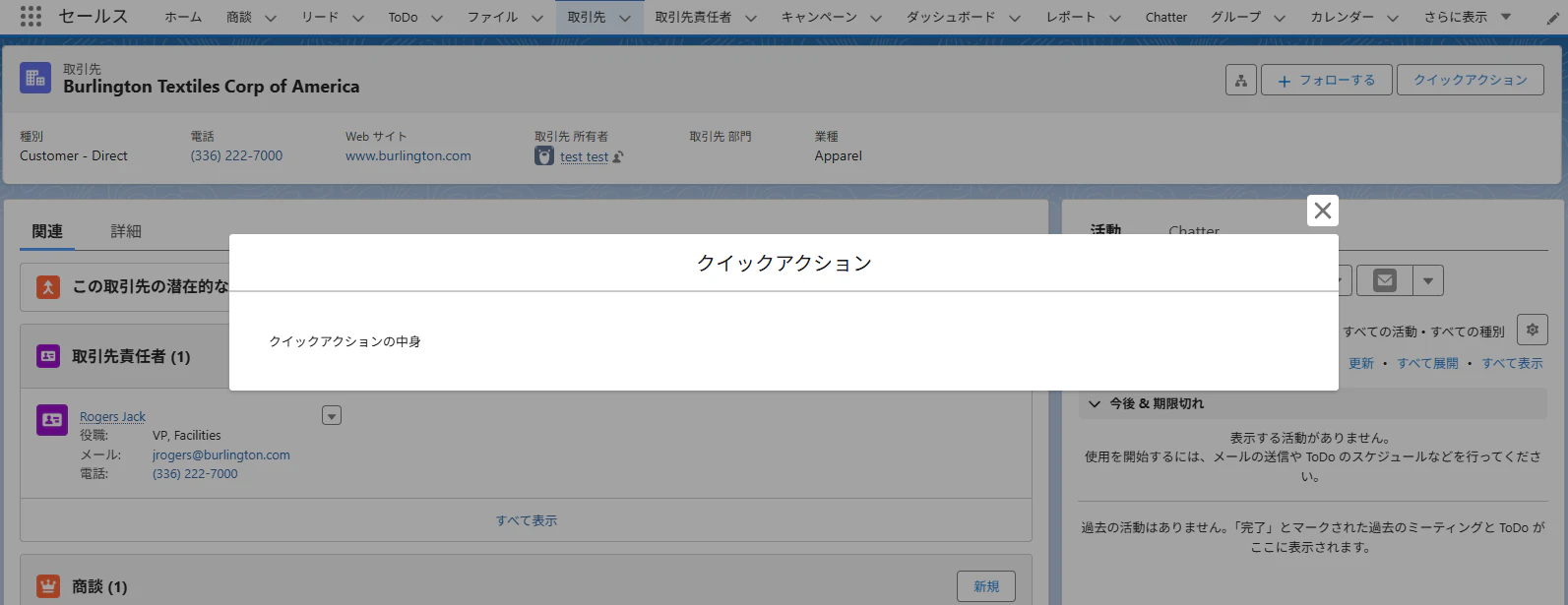
Task: Click すべて表示 under the contacts list
Action: click(x=526, y=520)
